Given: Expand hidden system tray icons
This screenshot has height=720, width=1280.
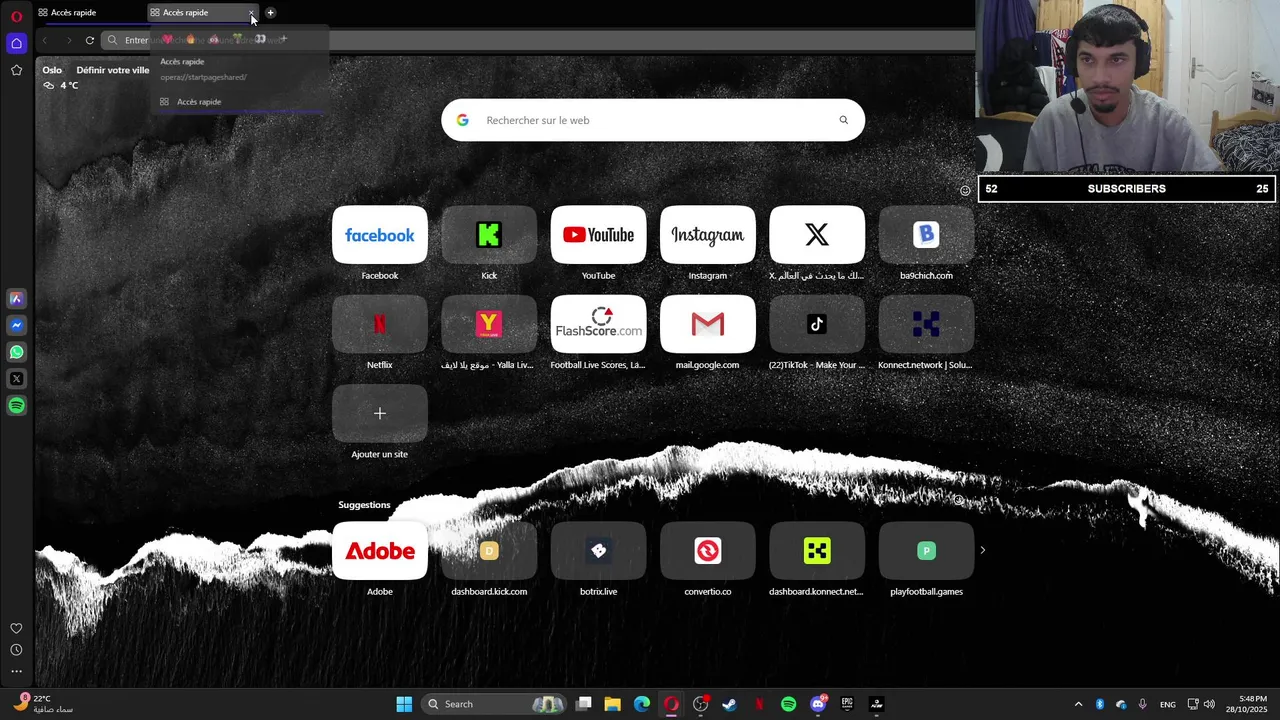Looking at the screenshot, I should click(1078, 704).
